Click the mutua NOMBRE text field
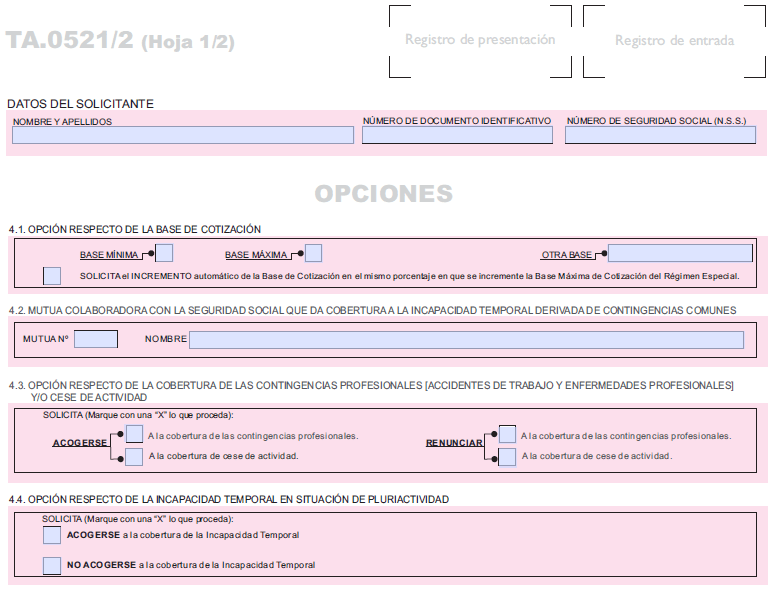The width and height of the screenshot is (776, 590). pyautogui.click(x=466, y=340)
